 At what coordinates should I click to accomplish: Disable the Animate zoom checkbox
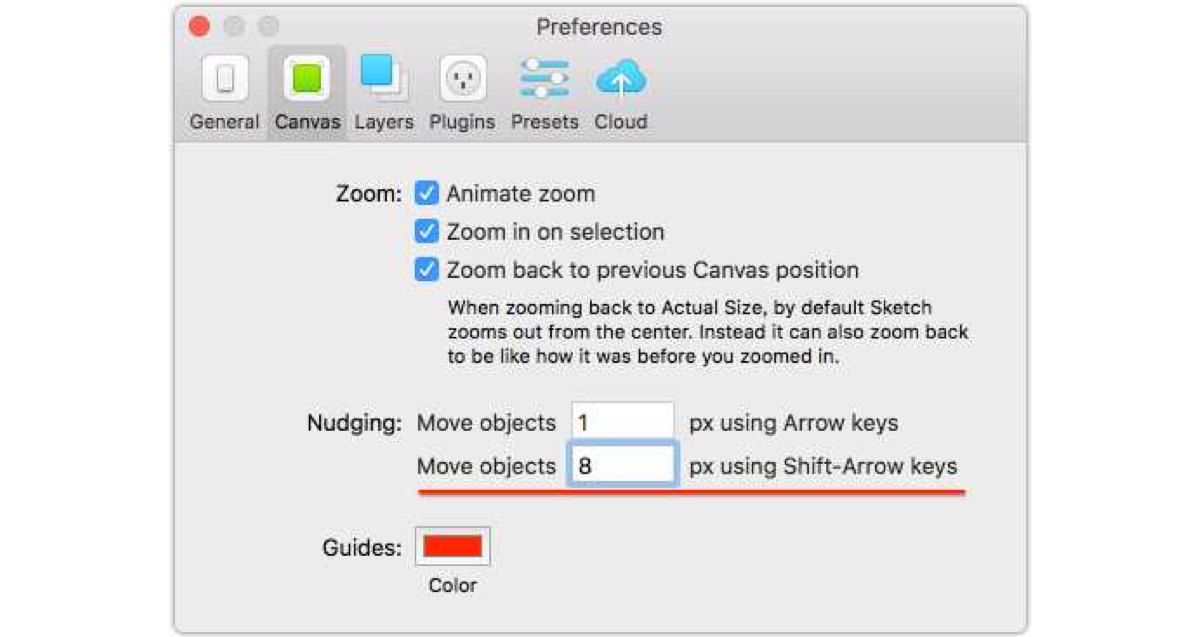(427, 193)
